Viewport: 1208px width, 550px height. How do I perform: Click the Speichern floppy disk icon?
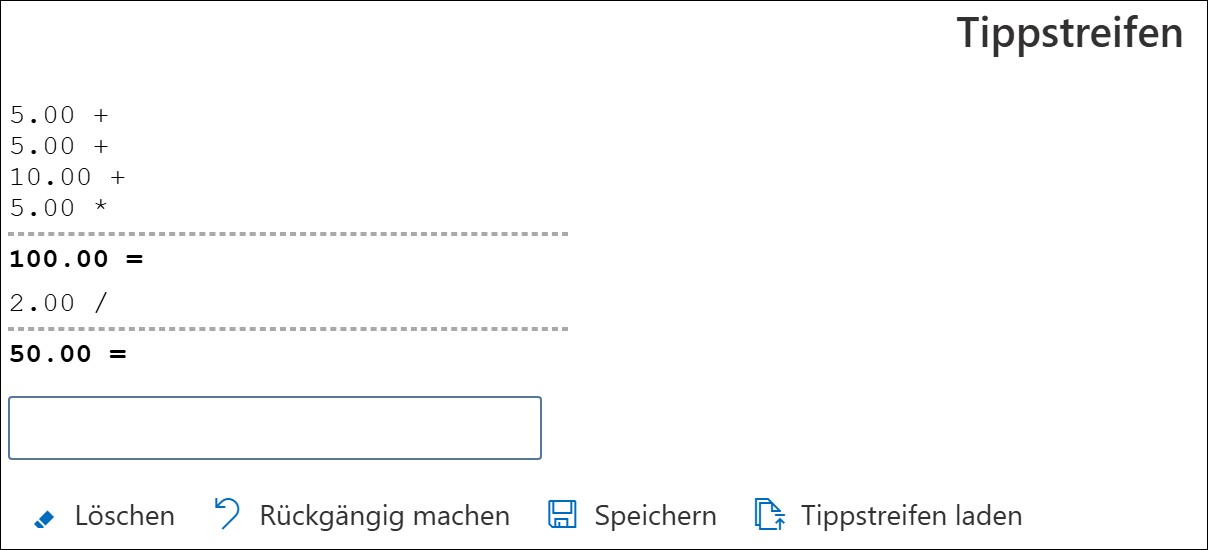coord(563,515)
